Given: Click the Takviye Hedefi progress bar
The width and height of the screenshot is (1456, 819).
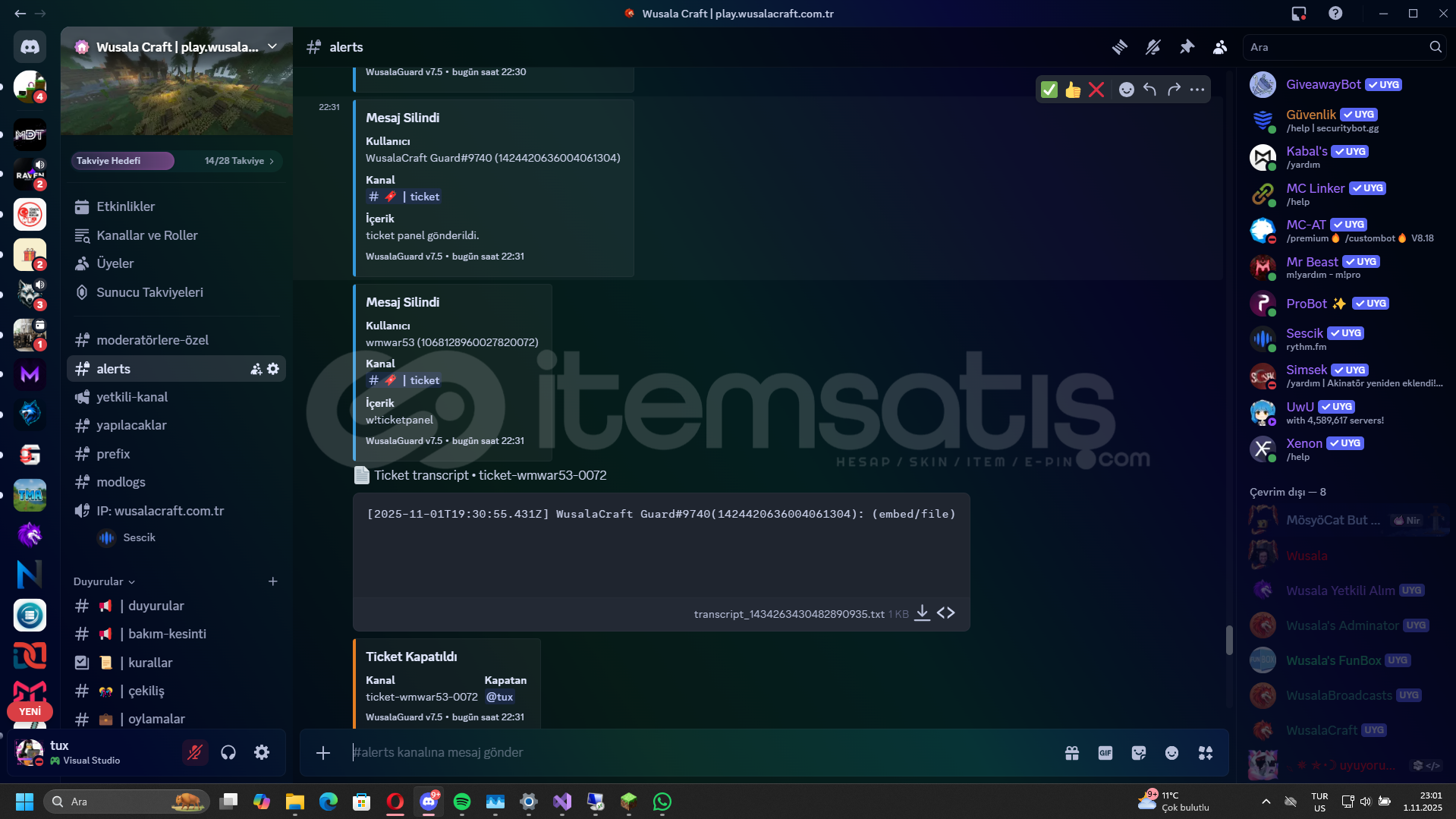Looking at the screenshot, I should coord(176,161).
